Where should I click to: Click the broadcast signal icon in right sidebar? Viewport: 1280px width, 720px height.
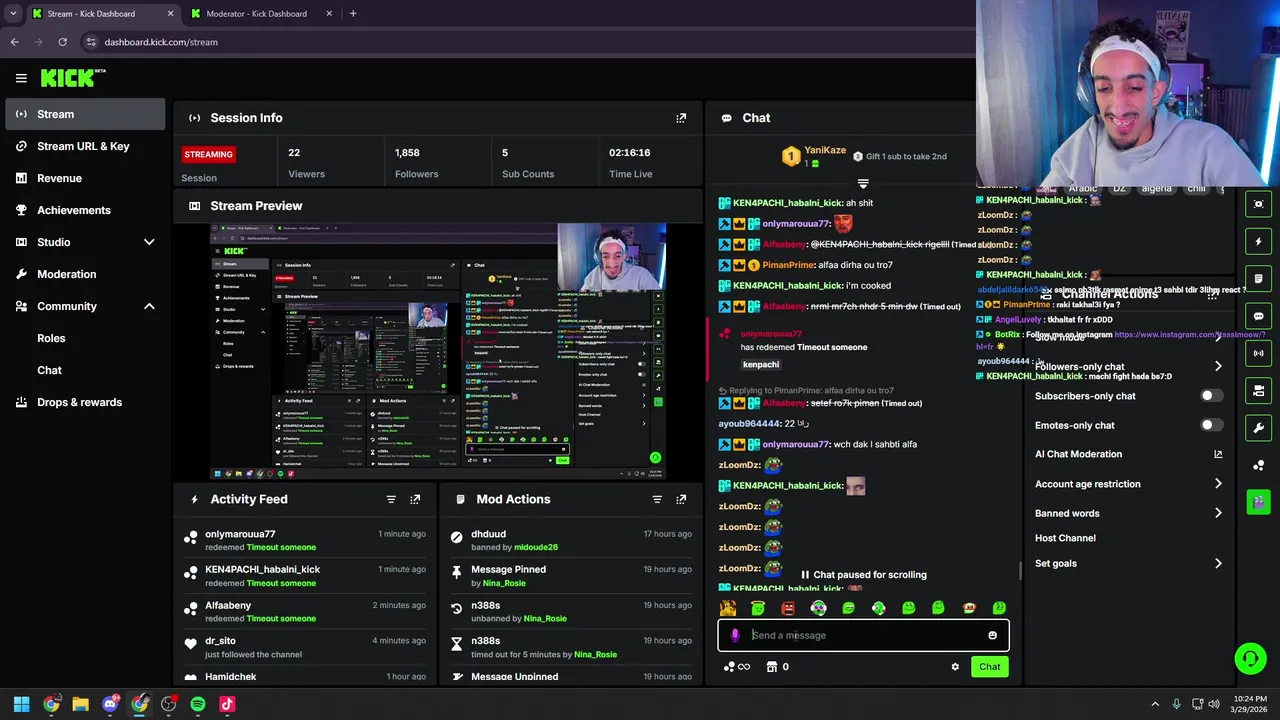pyautogui.click(x=1258, y=353)
